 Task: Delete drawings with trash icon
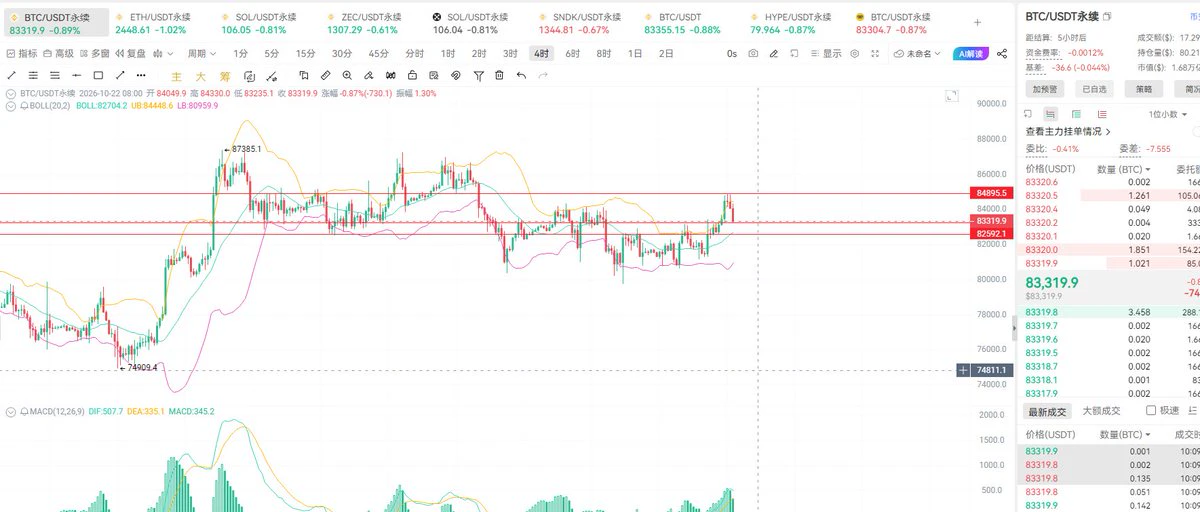click(x=499, y=75)
